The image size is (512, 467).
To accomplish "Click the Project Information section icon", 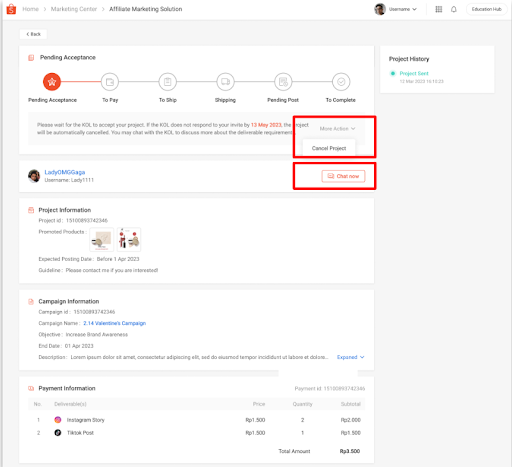I will pyautogui.click(x=31, y=210).
